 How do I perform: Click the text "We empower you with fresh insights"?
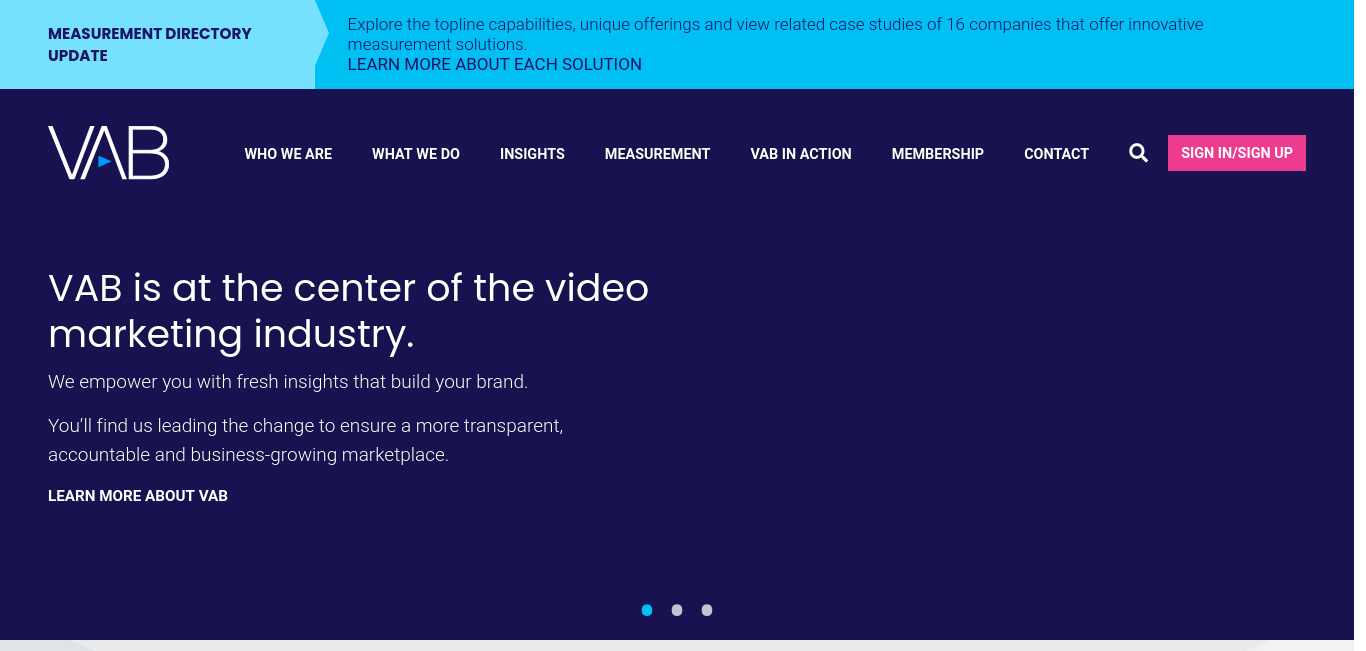pyautogui.click(x=288, y=382)
